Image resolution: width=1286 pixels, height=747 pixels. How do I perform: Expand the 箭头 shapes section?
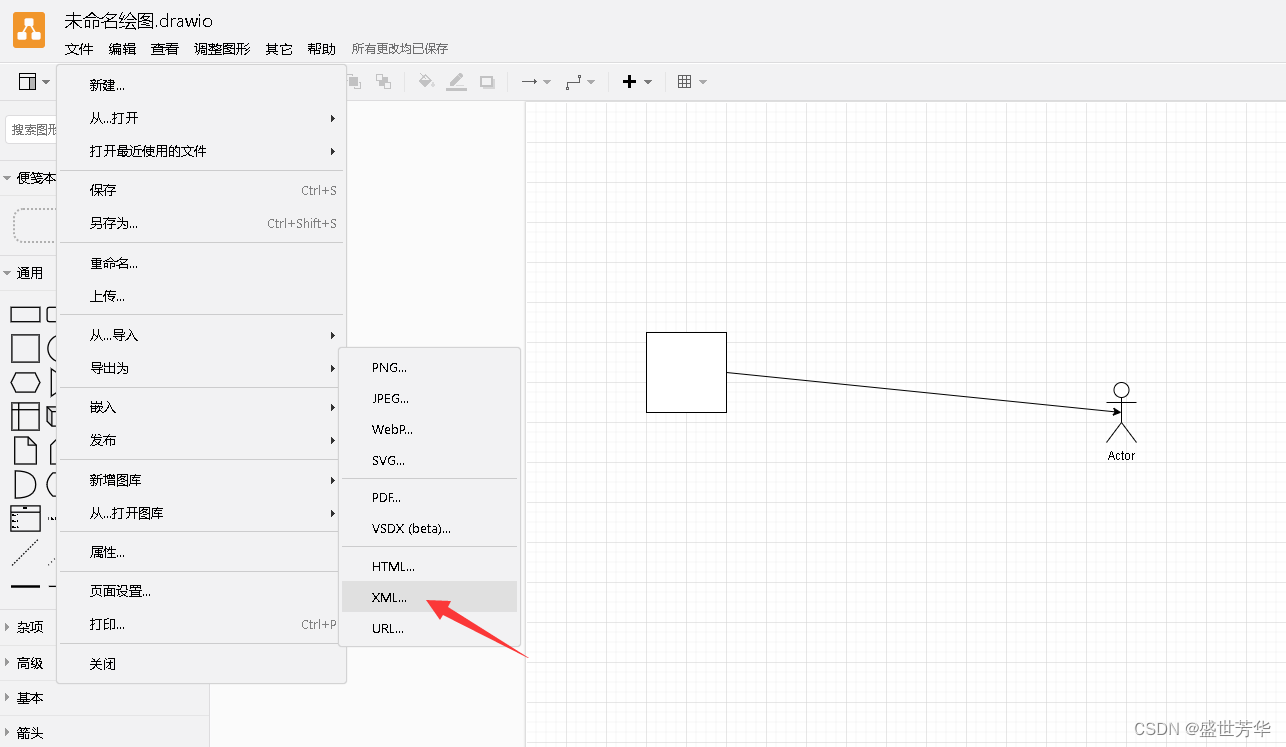(28, 733)
